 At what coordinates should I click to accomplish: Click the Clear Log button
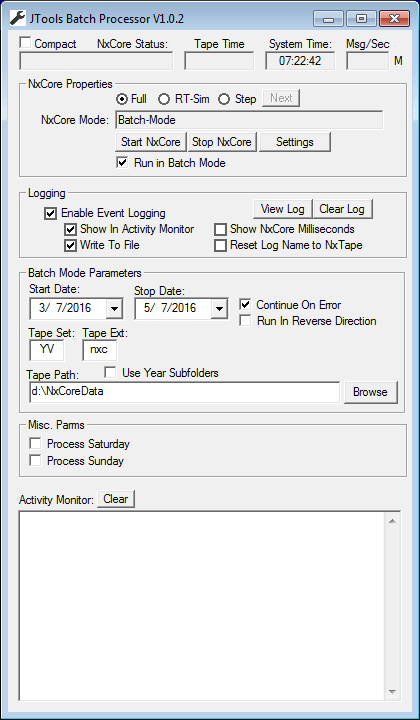[342, 209]
